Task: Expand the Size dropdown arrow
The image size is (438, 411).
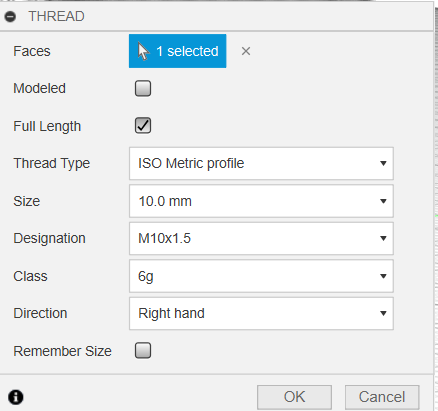Action: (383, 201)
